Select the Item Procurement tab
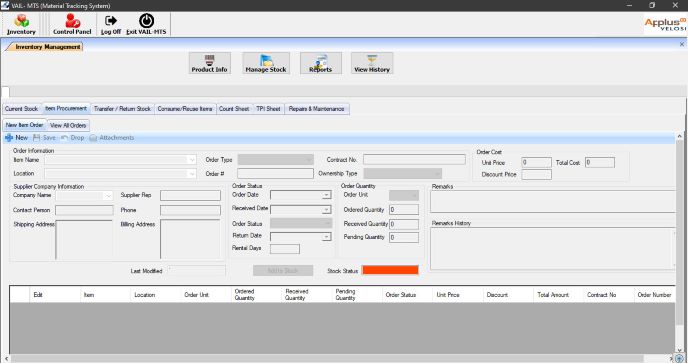 click(x=66, y=108)
